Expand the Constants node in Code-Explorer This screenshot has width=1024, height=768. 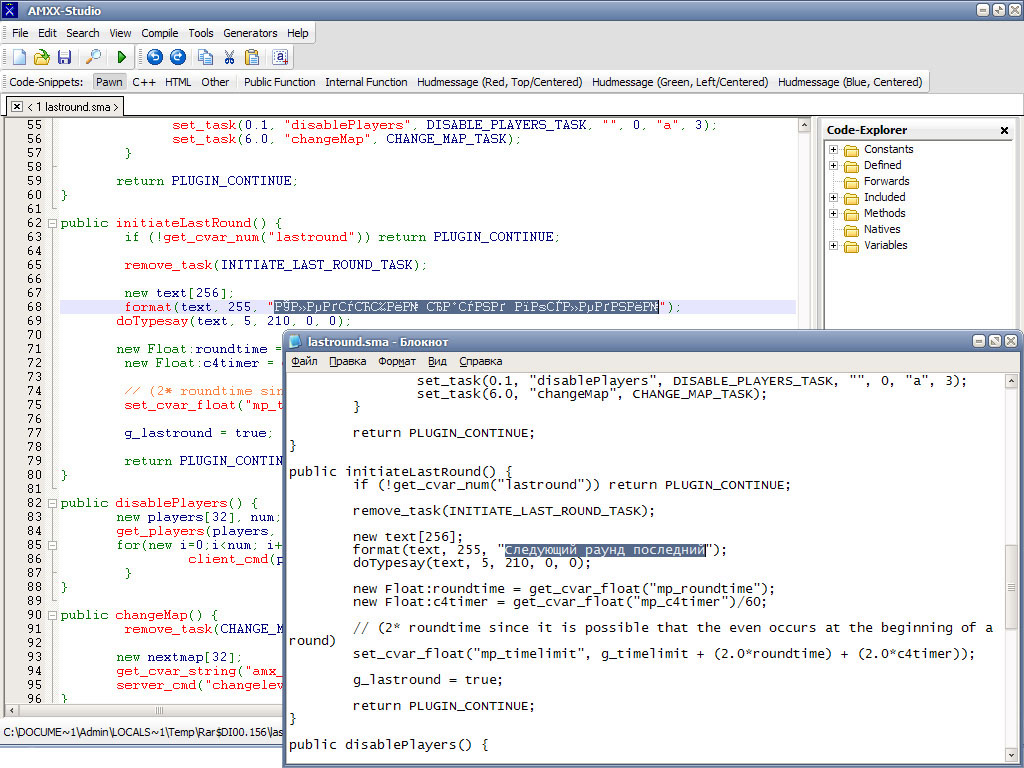click(x=833, y=150)
